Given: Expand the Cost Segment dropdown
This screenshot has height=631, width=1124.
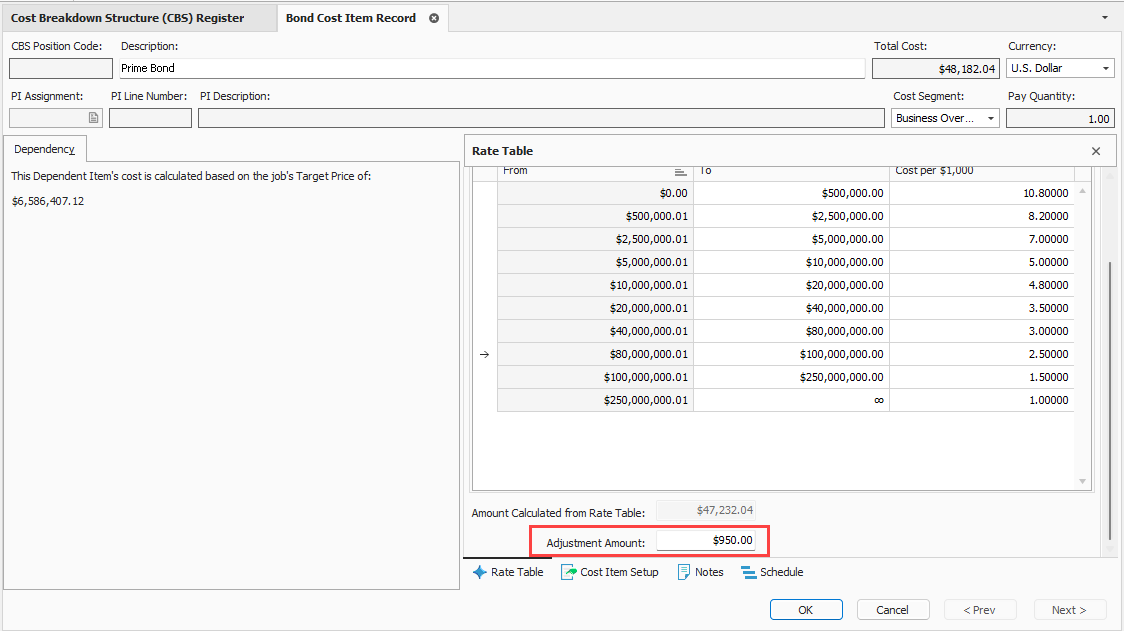Looking at the screenshot, I should point(991,118).
